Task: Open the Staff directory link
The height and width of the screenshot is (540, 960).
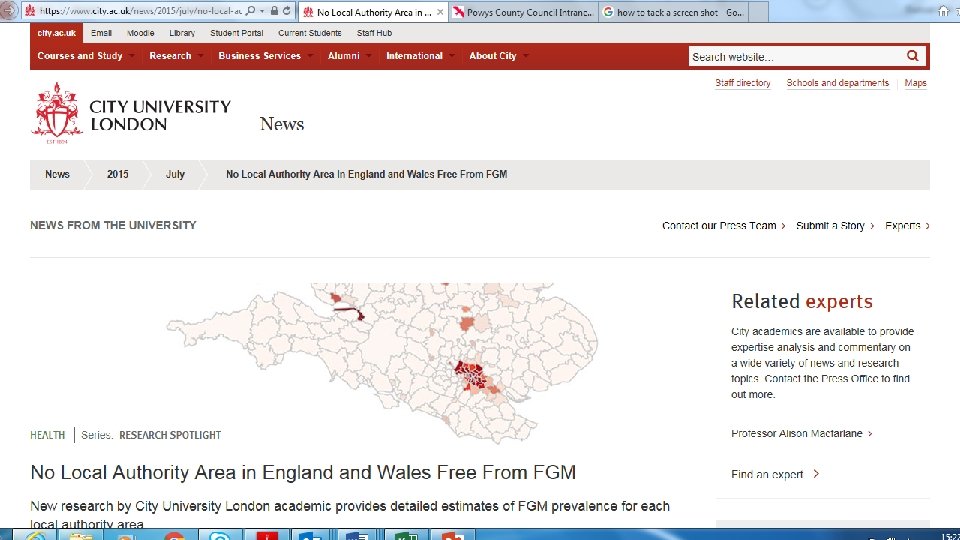Action: click(x=743, y=83)
